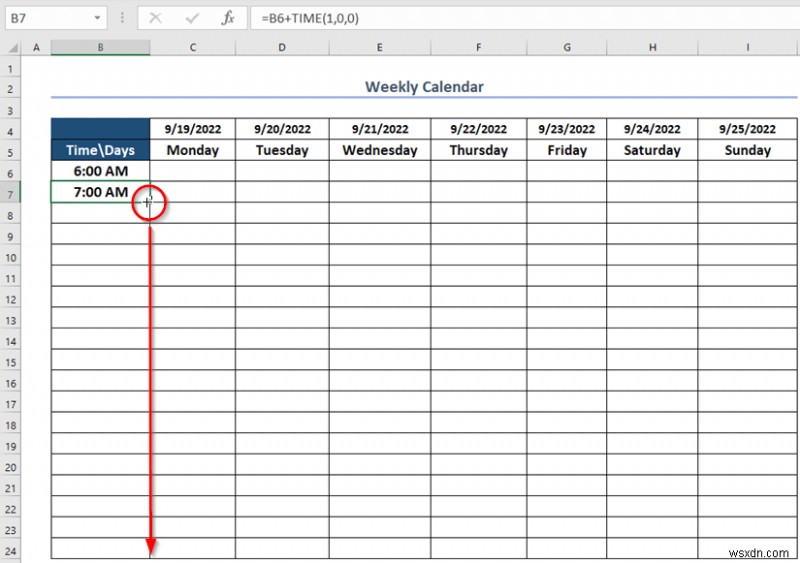
Task: Select the Friday cell
Action: click(x=567, y=150)
